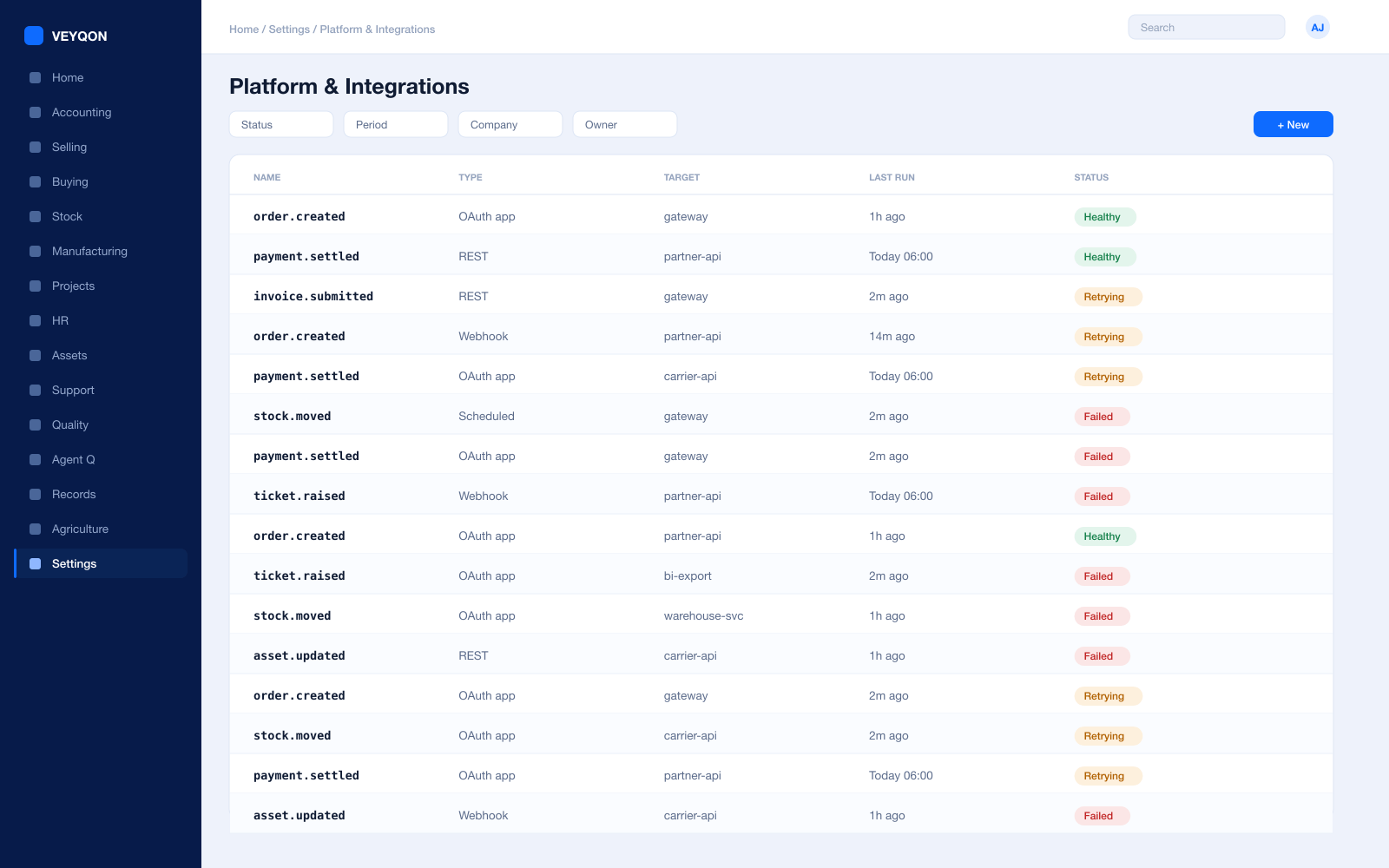Select Projects in the sidebar

click(101, 286)
